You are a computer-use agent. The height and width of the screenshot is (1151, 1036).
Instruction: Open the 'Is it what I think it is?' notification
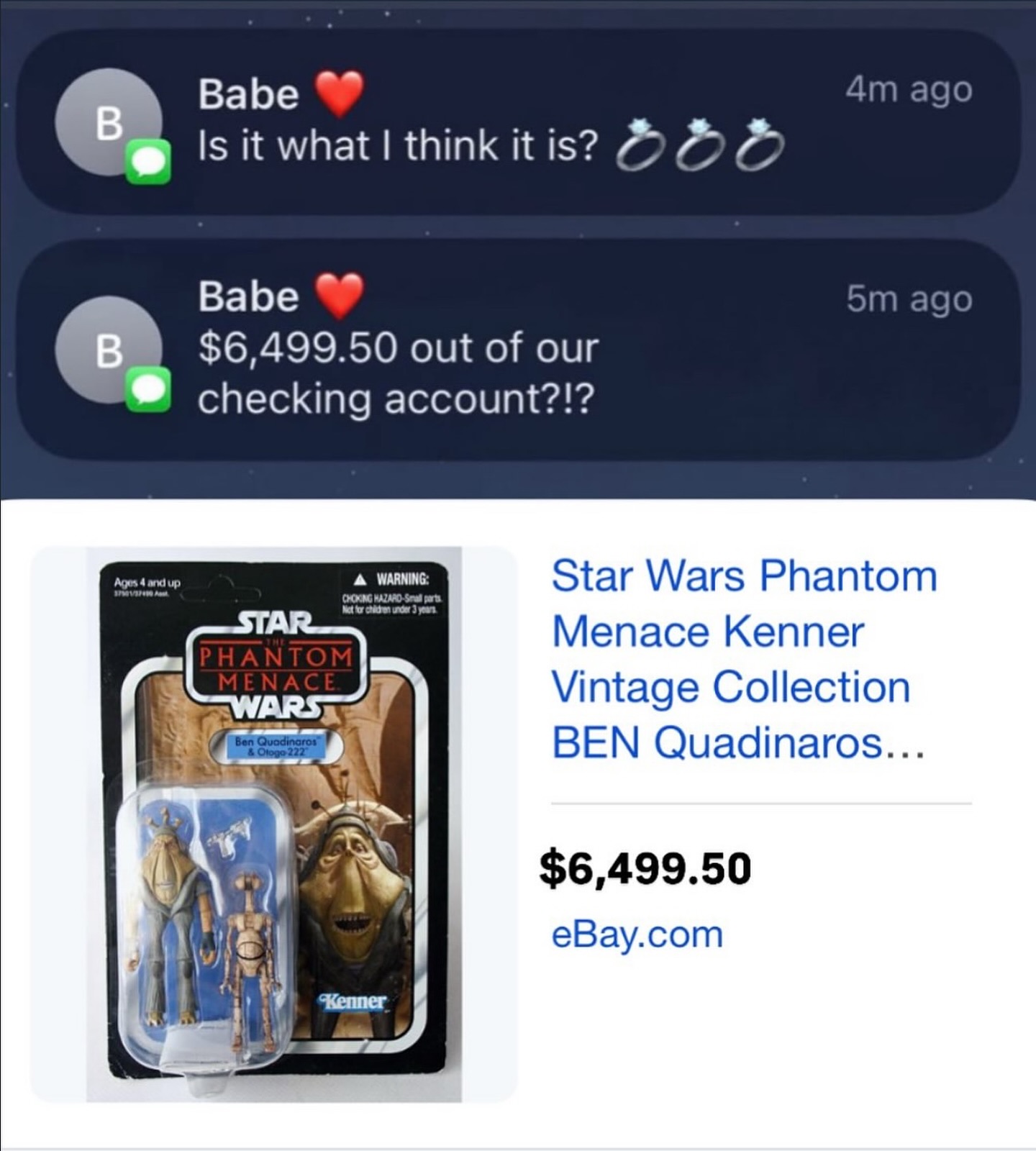[x=518, y=122]
